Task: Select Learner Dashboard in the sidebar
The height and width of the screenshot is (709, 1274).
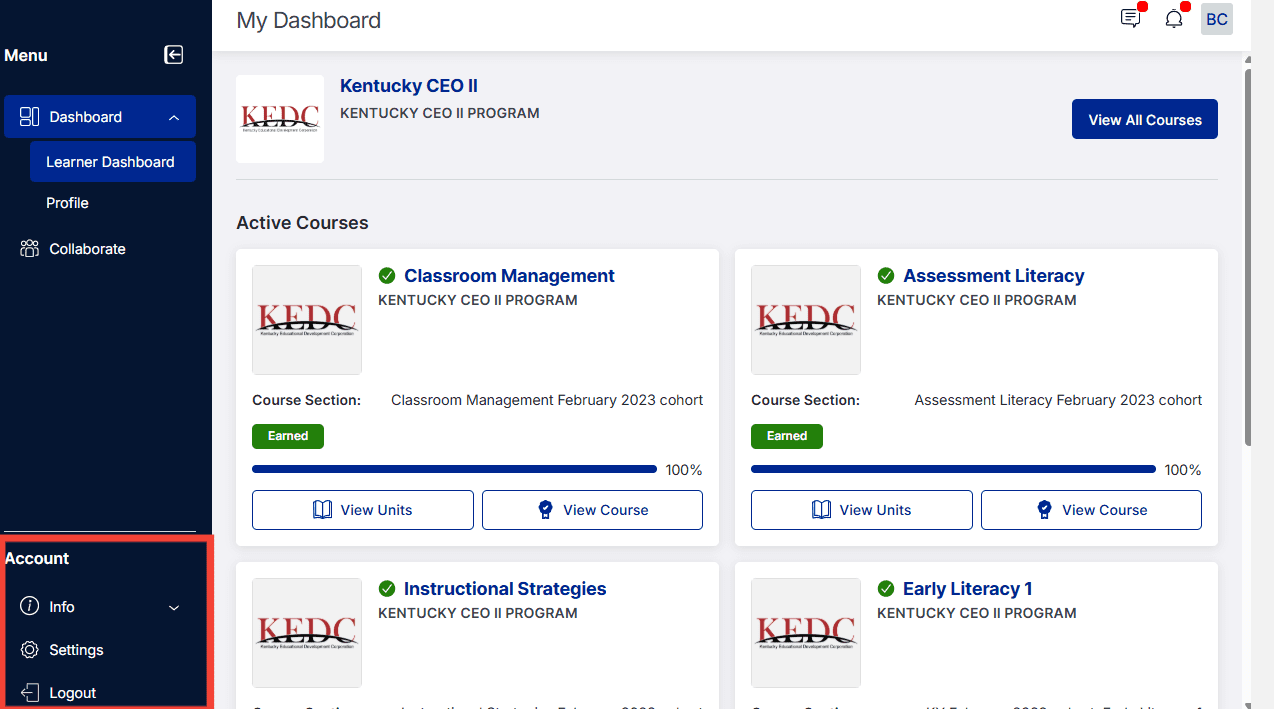Action: click(113, 162)
